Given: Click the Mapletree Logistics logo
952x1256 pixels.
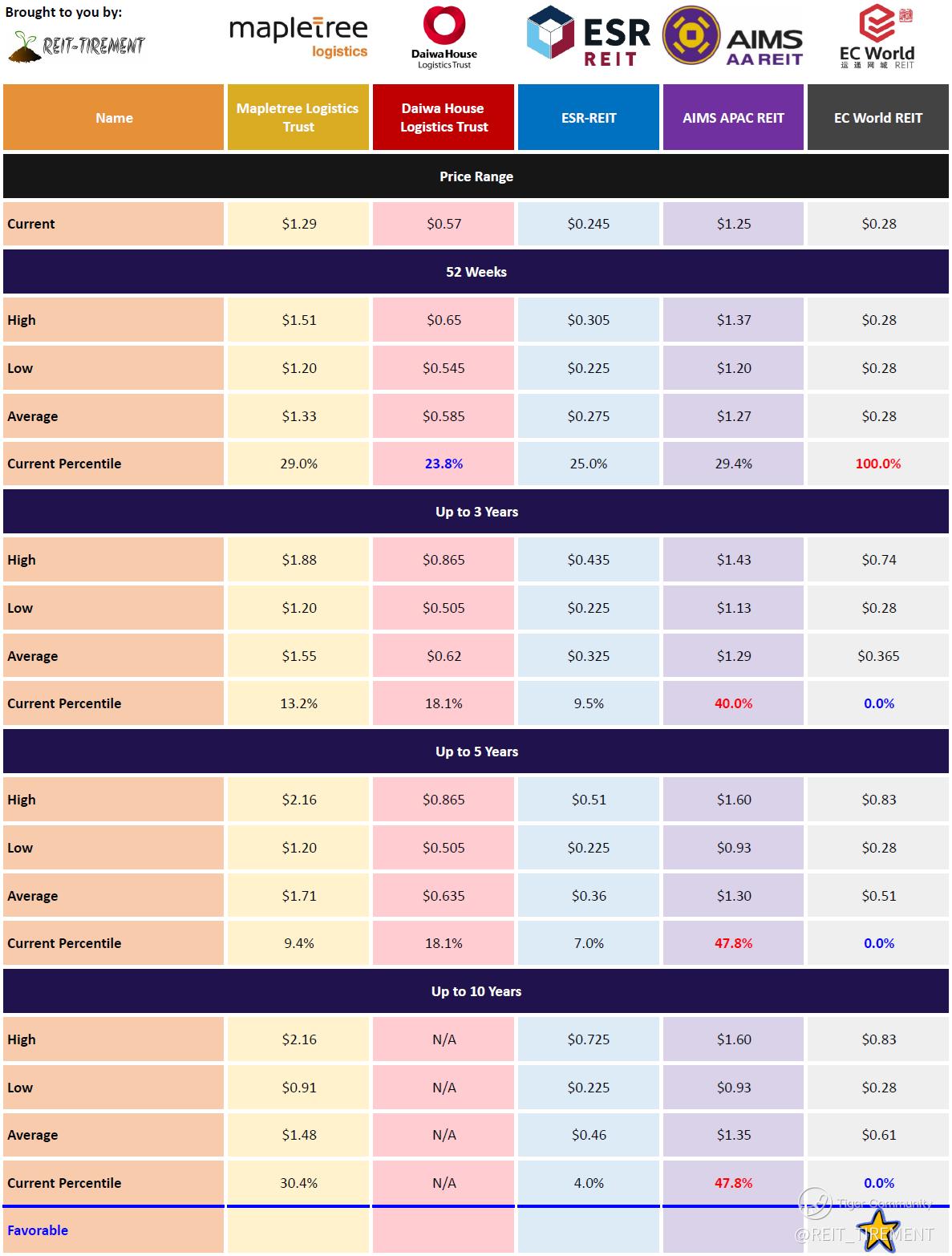Looking at the screenshot, I should 298,37.
